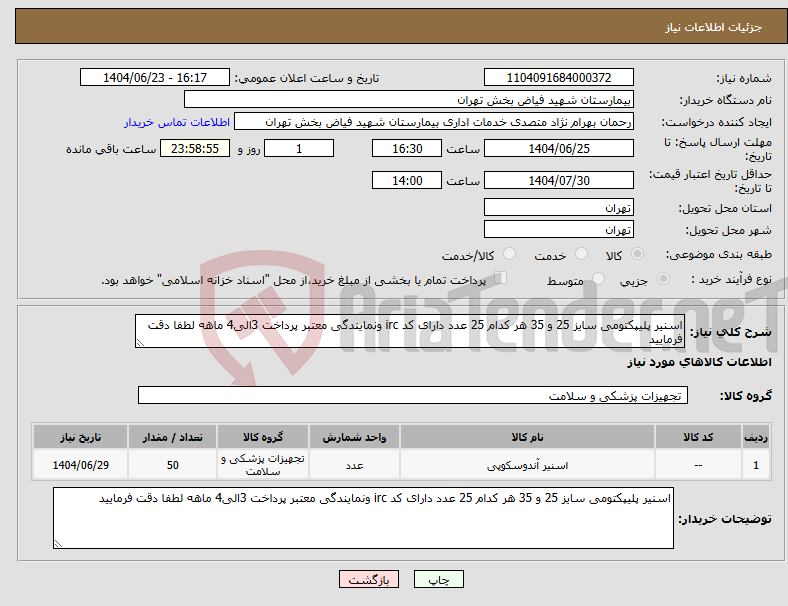Click resize handle of شرح کلی نیاز textarea
This screenshot has width=788, height=606.
pyautogui.click(x=140, y=343)
